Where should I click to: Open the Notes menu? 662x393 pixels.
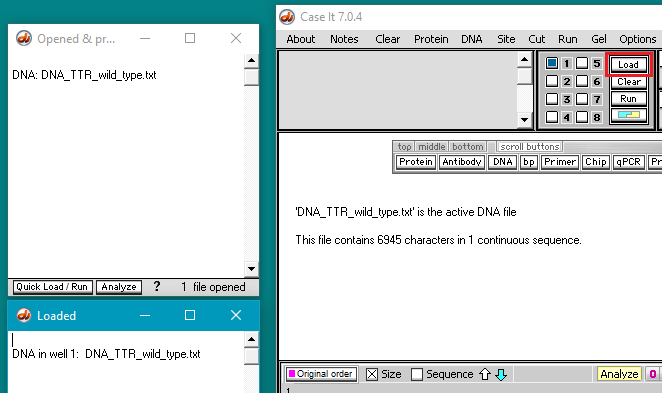tap(344, 39)
